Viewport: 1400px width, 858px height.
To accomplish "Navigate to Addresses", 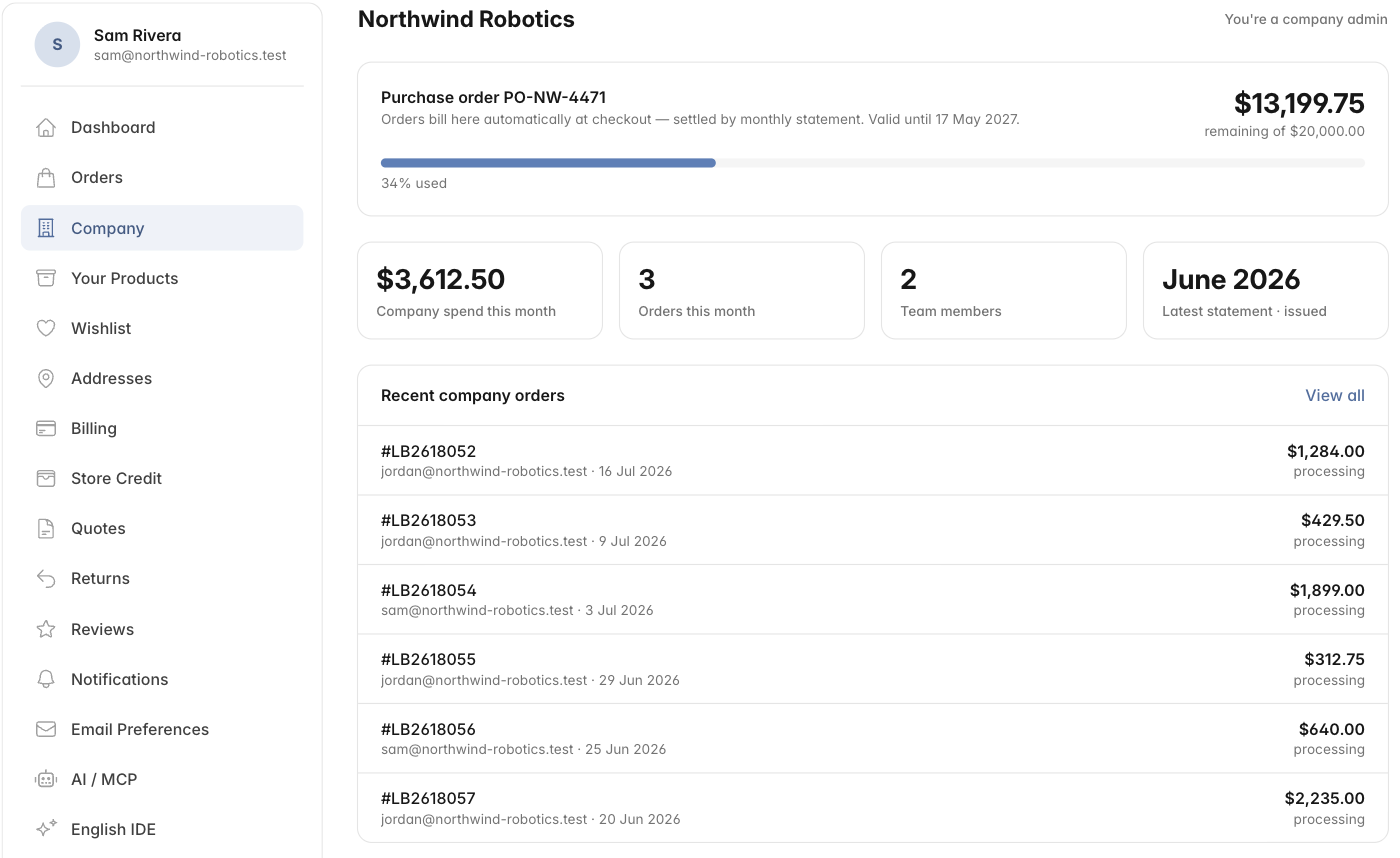I will click(x=162, y=378).
